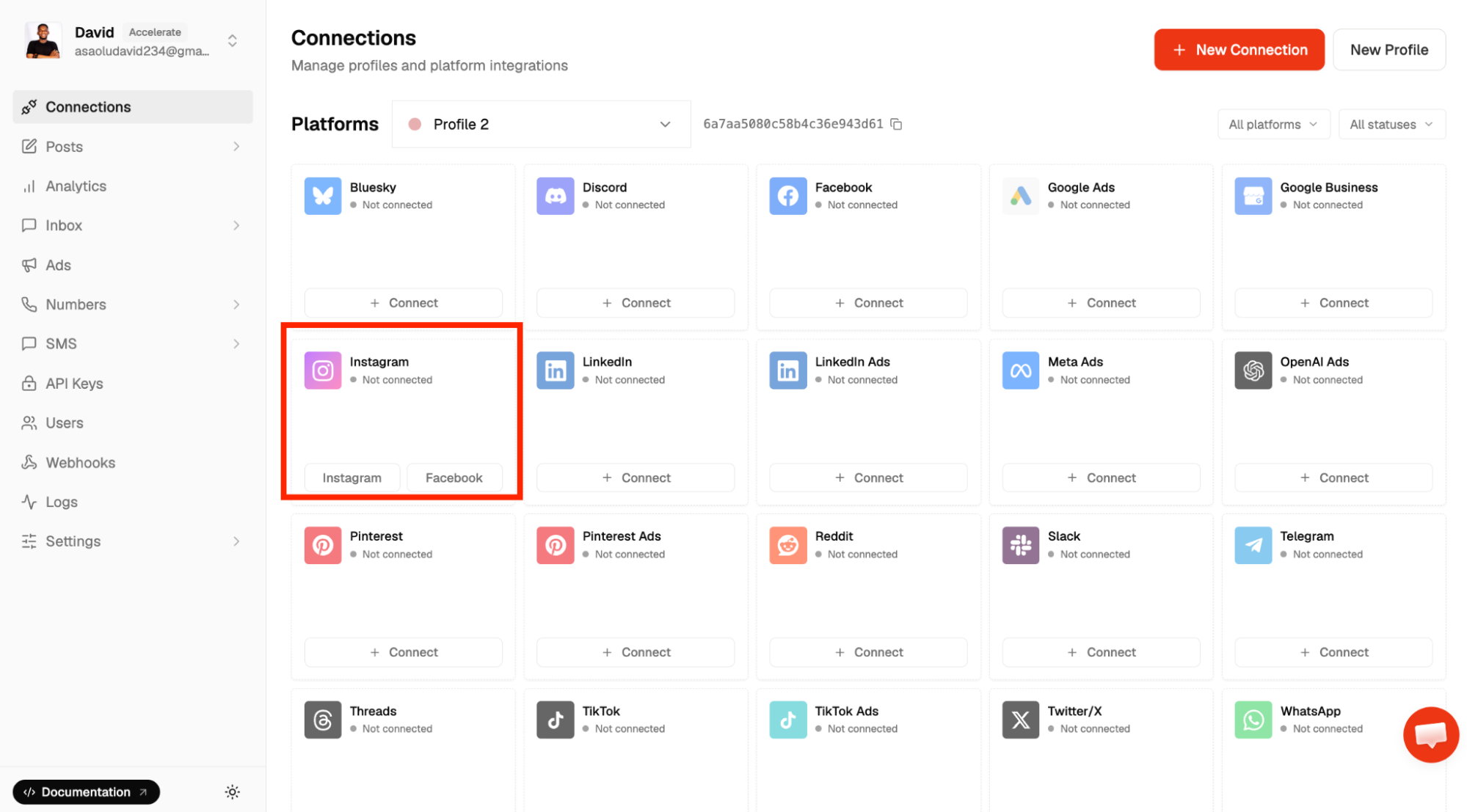Click the Discord platform icon

pyautogui.click(x=556, y=196)
